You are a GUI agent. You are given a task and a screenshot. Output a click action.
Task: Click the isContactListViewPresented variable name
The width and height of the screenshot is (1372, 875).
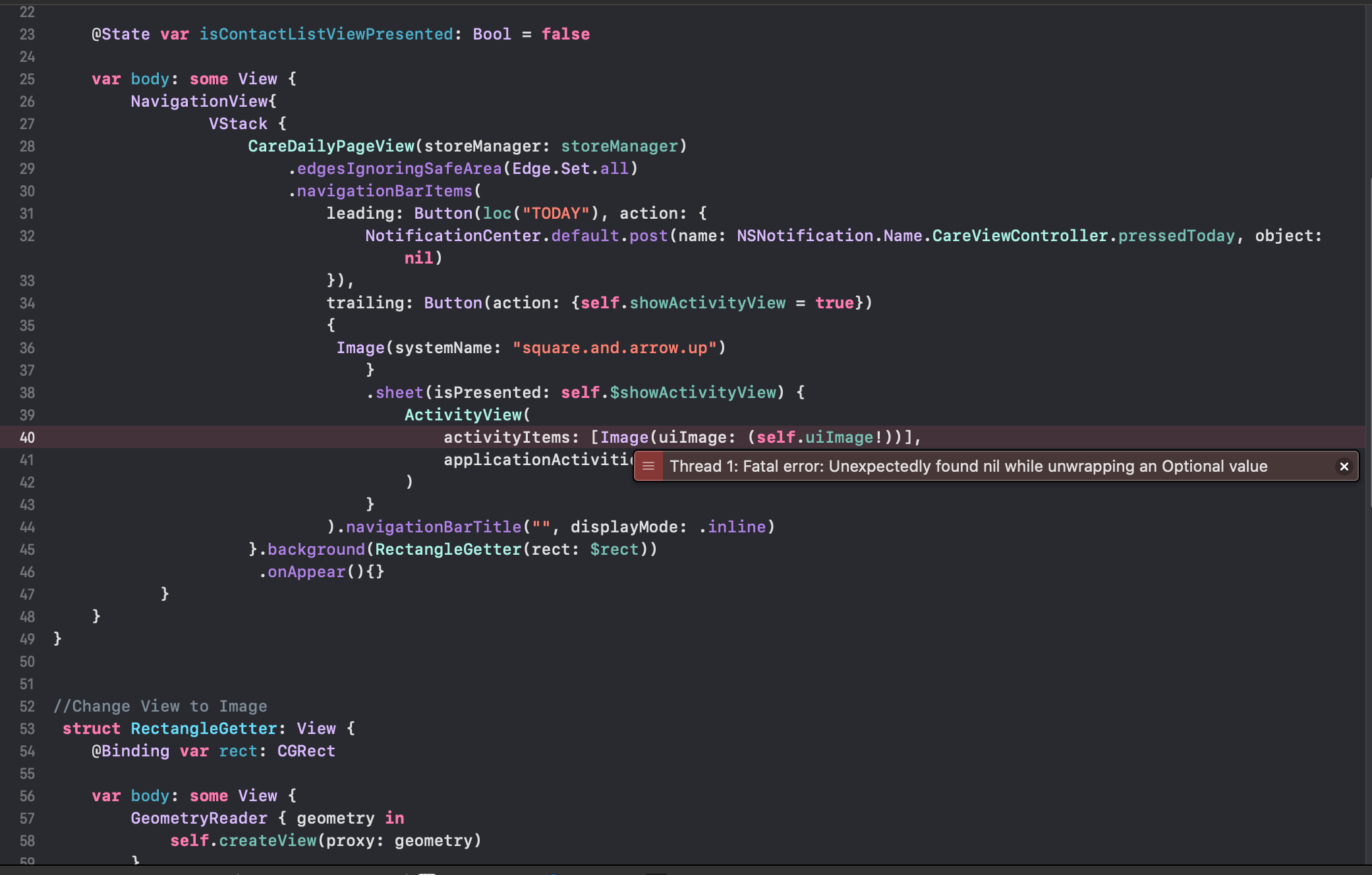326,34
